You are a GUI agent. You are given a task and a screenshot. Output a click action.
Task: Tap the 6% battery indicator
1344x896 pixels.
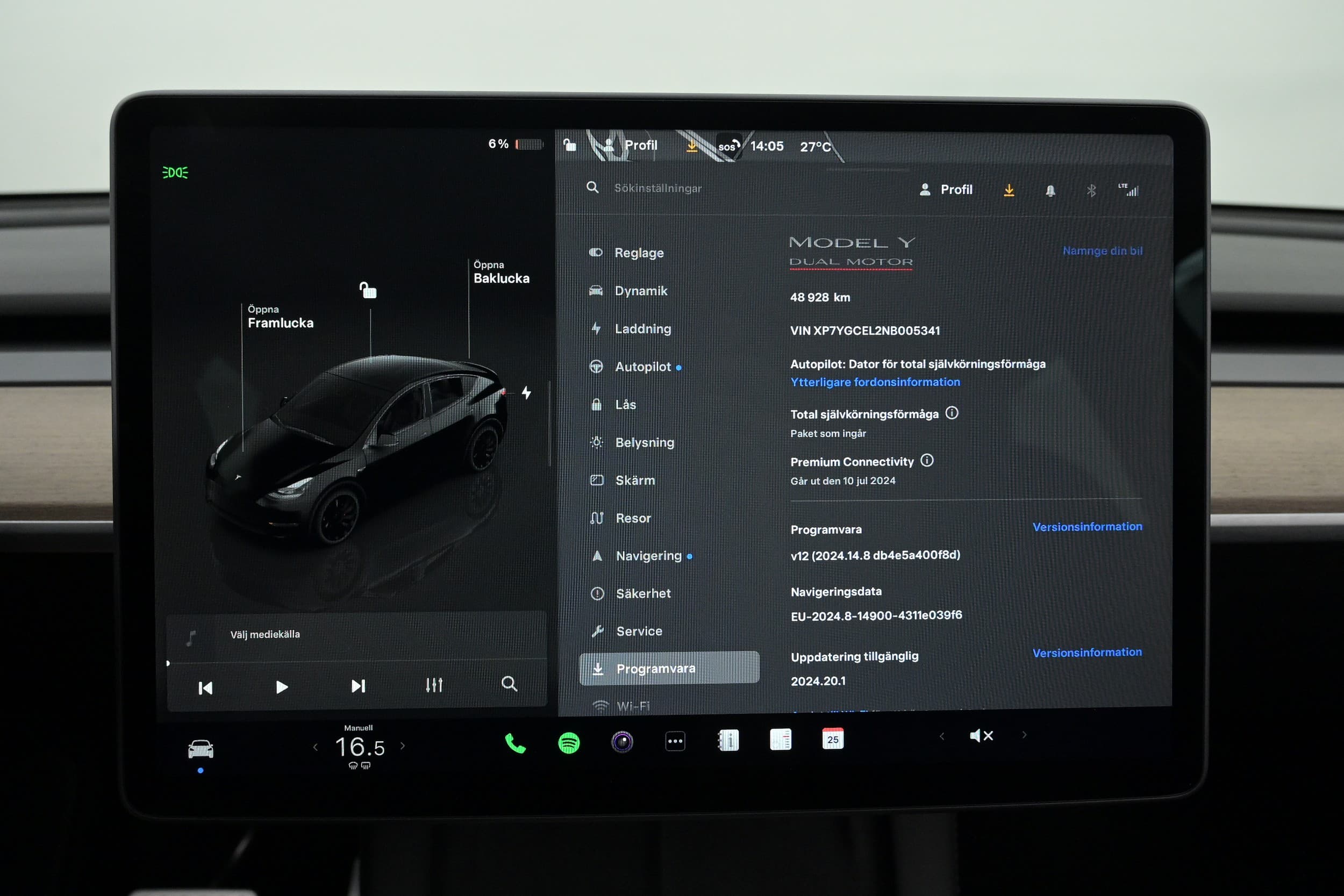click(x=516, y=144)
